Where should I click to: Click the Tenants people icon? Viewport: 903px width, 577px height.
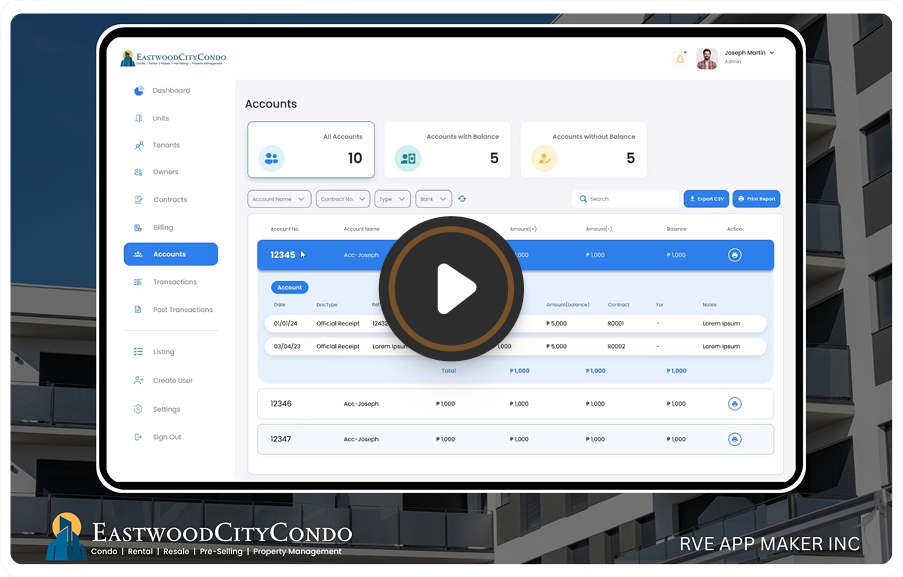point(139,145)
